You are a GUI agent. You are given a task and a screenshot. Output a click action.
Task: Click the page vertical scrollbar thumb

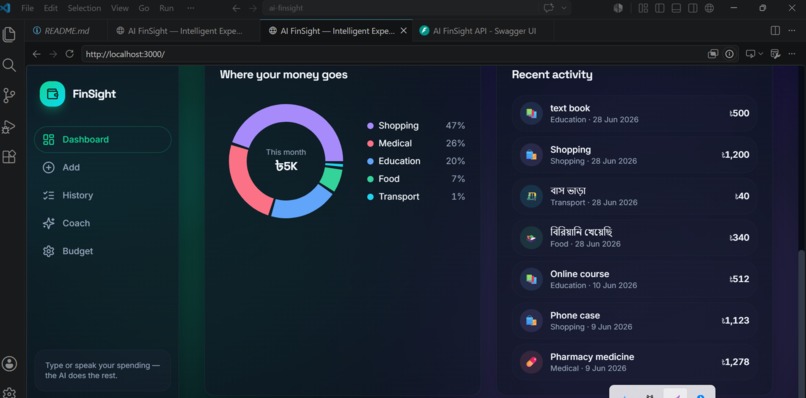click(801, 323)
